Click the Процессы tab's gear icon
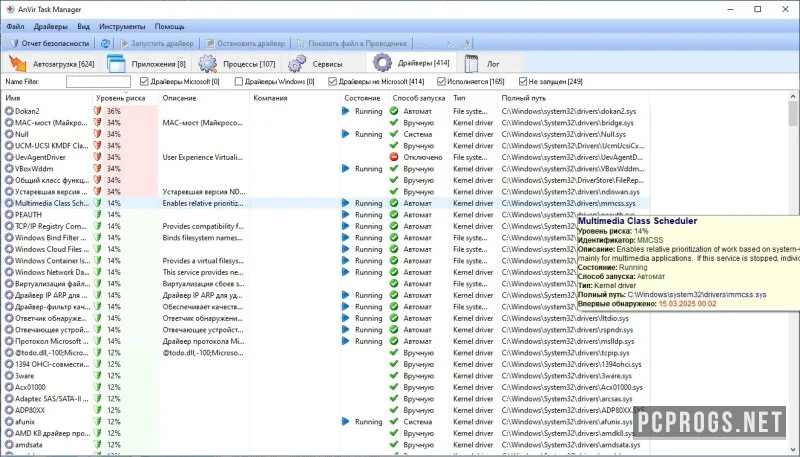The width and height of the screenshot is (800, 457). (208, 64)
